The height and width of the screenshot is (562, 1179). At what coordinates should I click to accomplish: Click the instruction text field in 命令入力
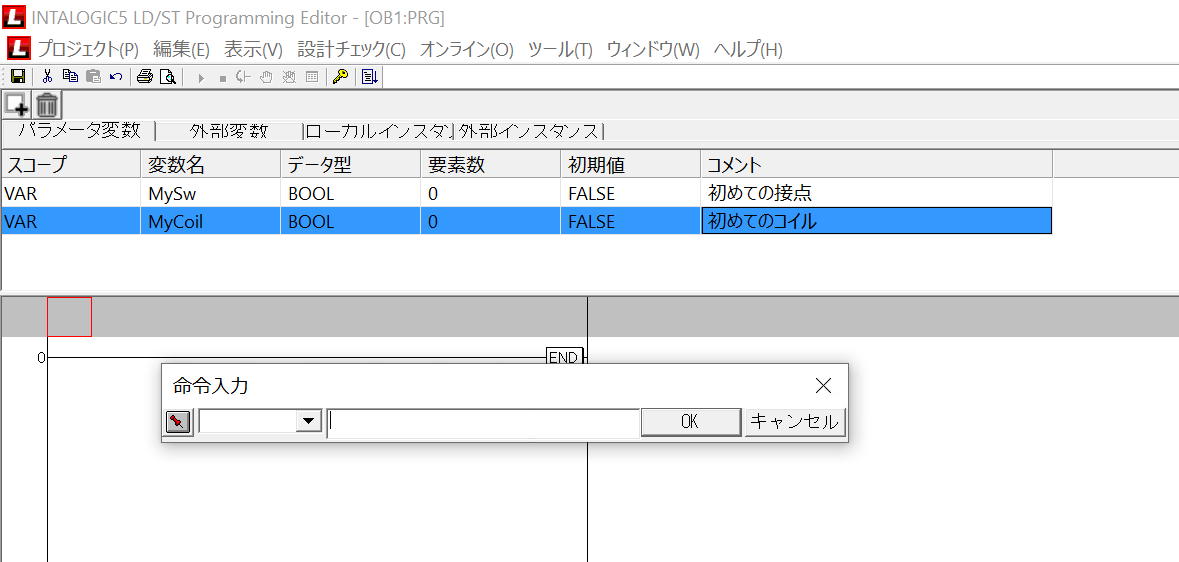click(x=484, y=422)
